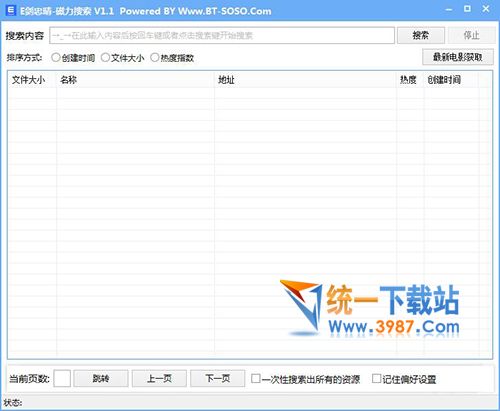Open 最新电影获取 button
This screenshot has height=411, width=500.
[x=458, y=57]
